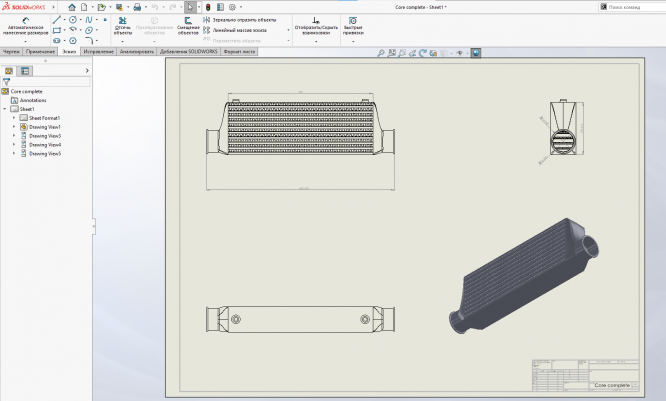Expand the Drawing View1 tree node
Viewport: 666px width, 401px height.
click(x=14, y=127)
